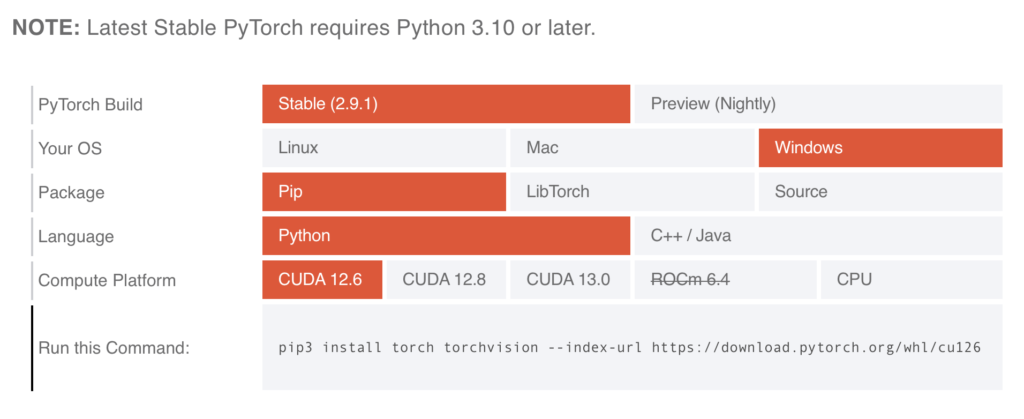Select the LibTorch package option
Viewport: 1024px width, 419px height.
631,191
